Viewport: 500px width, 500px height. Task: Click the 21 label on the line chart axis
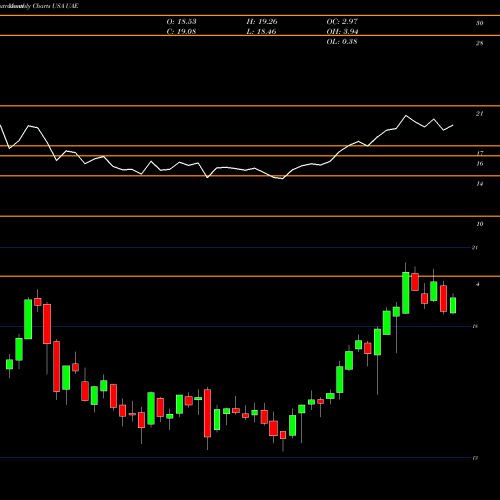[x=479, y=114]
